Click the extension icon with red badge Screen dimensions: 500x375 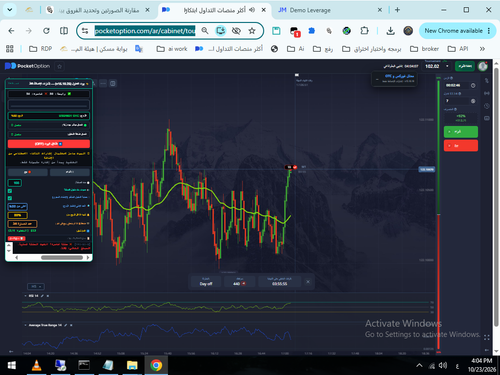click(x=295, y=32)
